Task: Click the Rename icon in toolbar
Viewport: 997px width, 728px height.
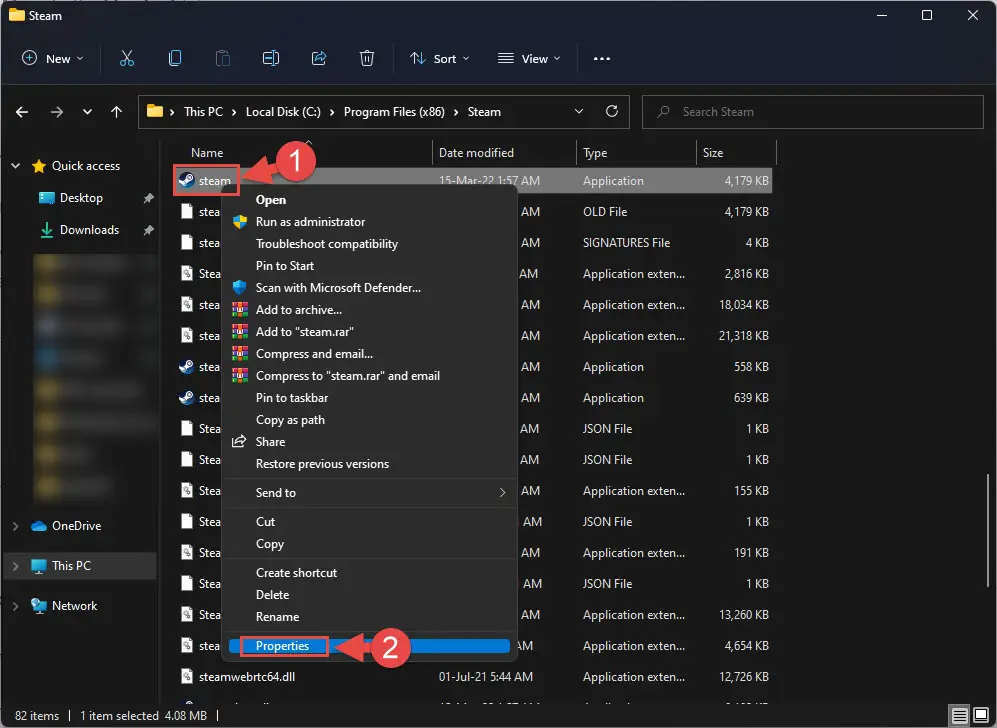Action: click(x=271, y=58)
